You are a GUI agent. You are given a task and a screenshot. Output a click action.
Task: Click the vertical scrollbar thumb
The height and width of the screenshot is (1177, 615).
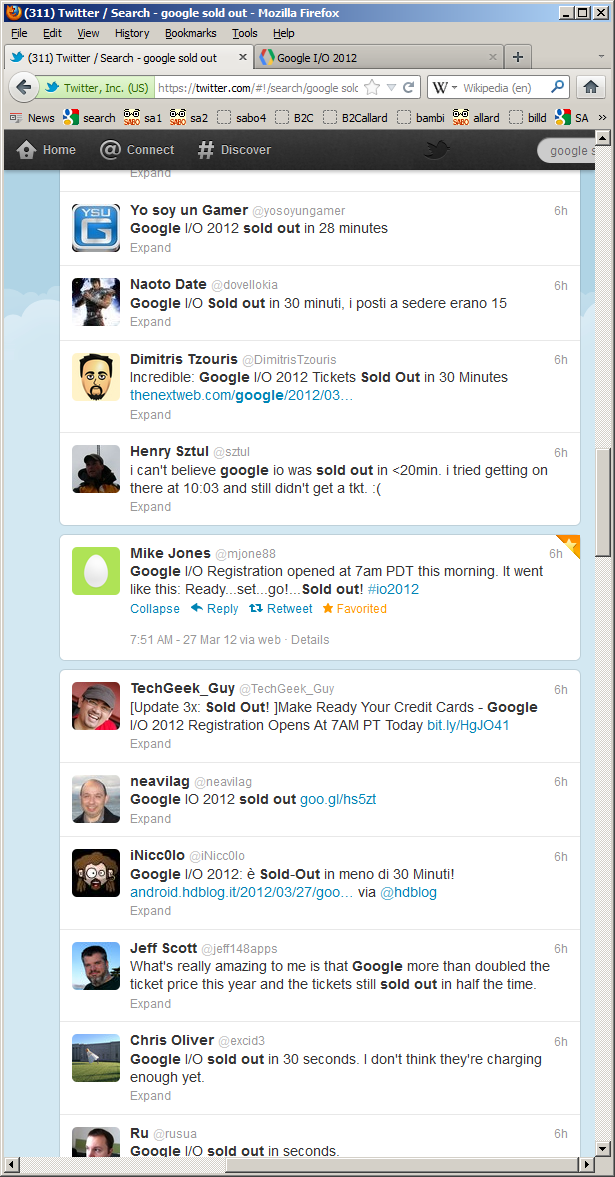603,503
